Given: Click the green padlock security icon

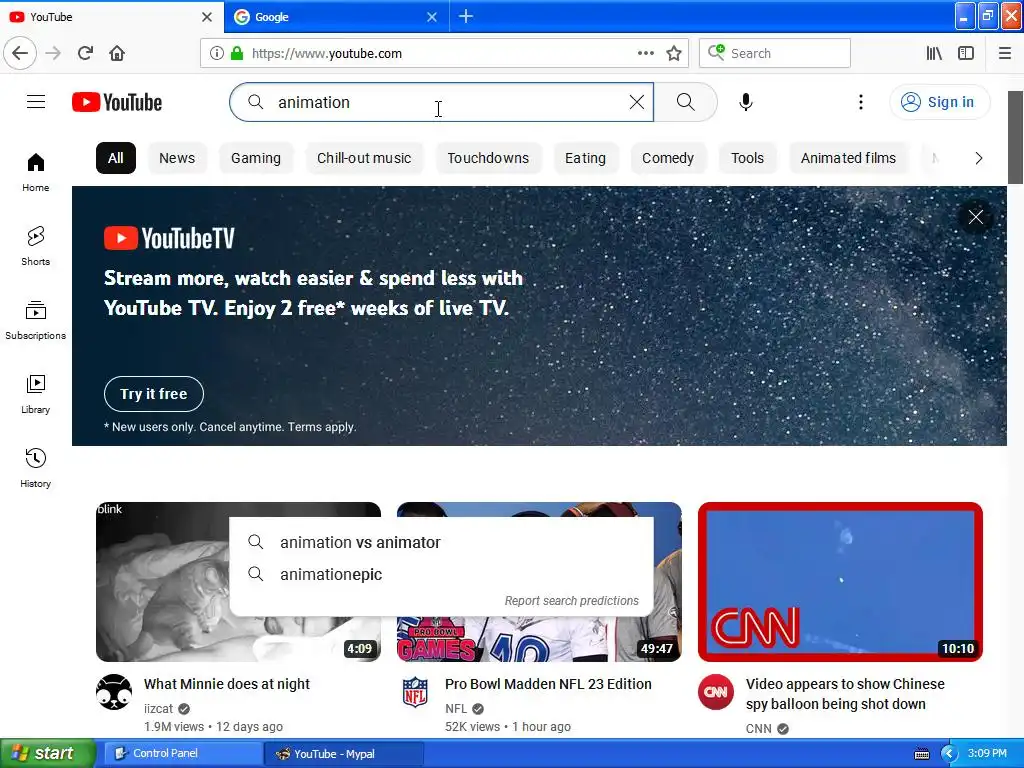Looking at the screenshot, I should [236, 53].
